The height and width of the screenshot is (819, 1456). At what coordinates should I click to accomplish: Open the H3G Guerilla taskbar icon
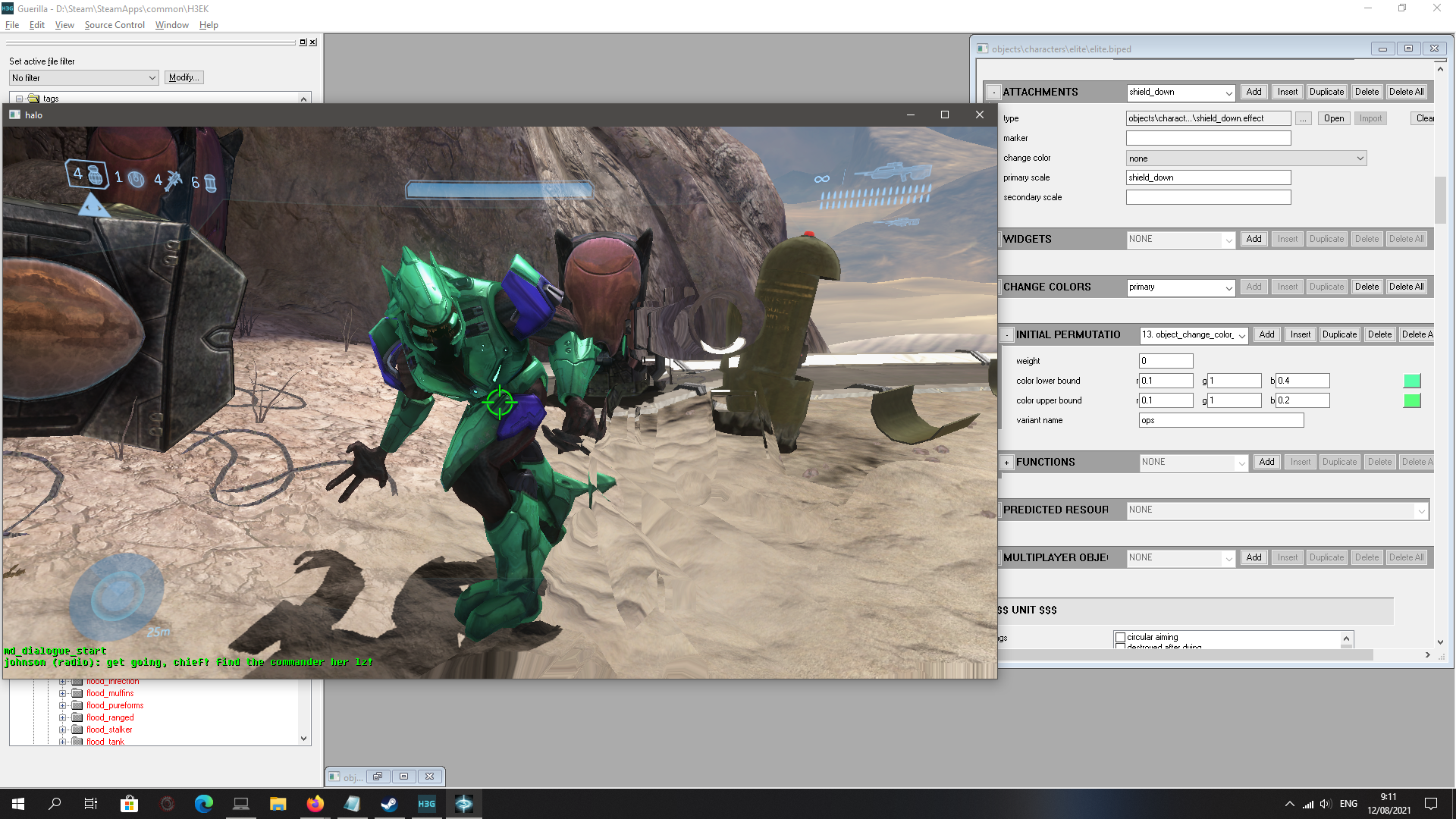click(427, 804)
